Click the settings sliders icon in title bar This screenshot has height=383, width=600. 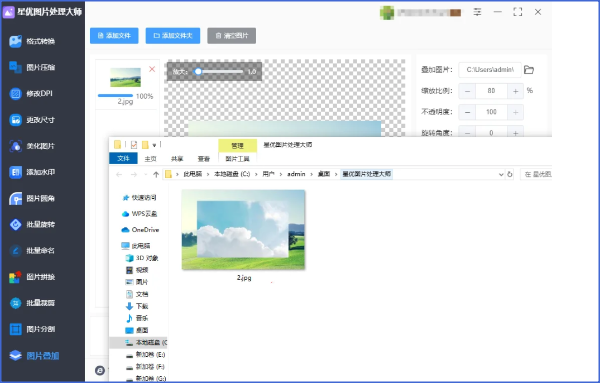(x=477, y=12)
